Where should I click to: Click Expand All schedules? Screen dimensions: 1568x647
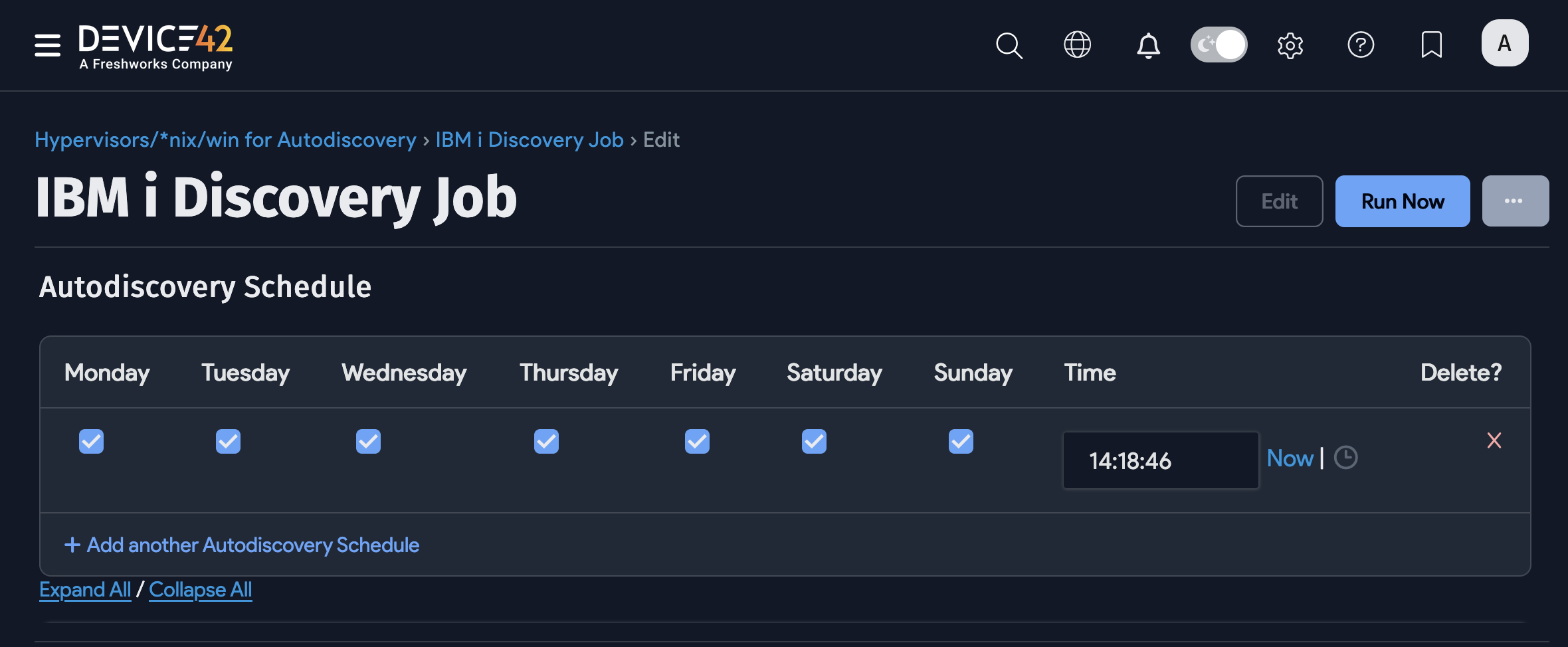(x=84, y=589)
